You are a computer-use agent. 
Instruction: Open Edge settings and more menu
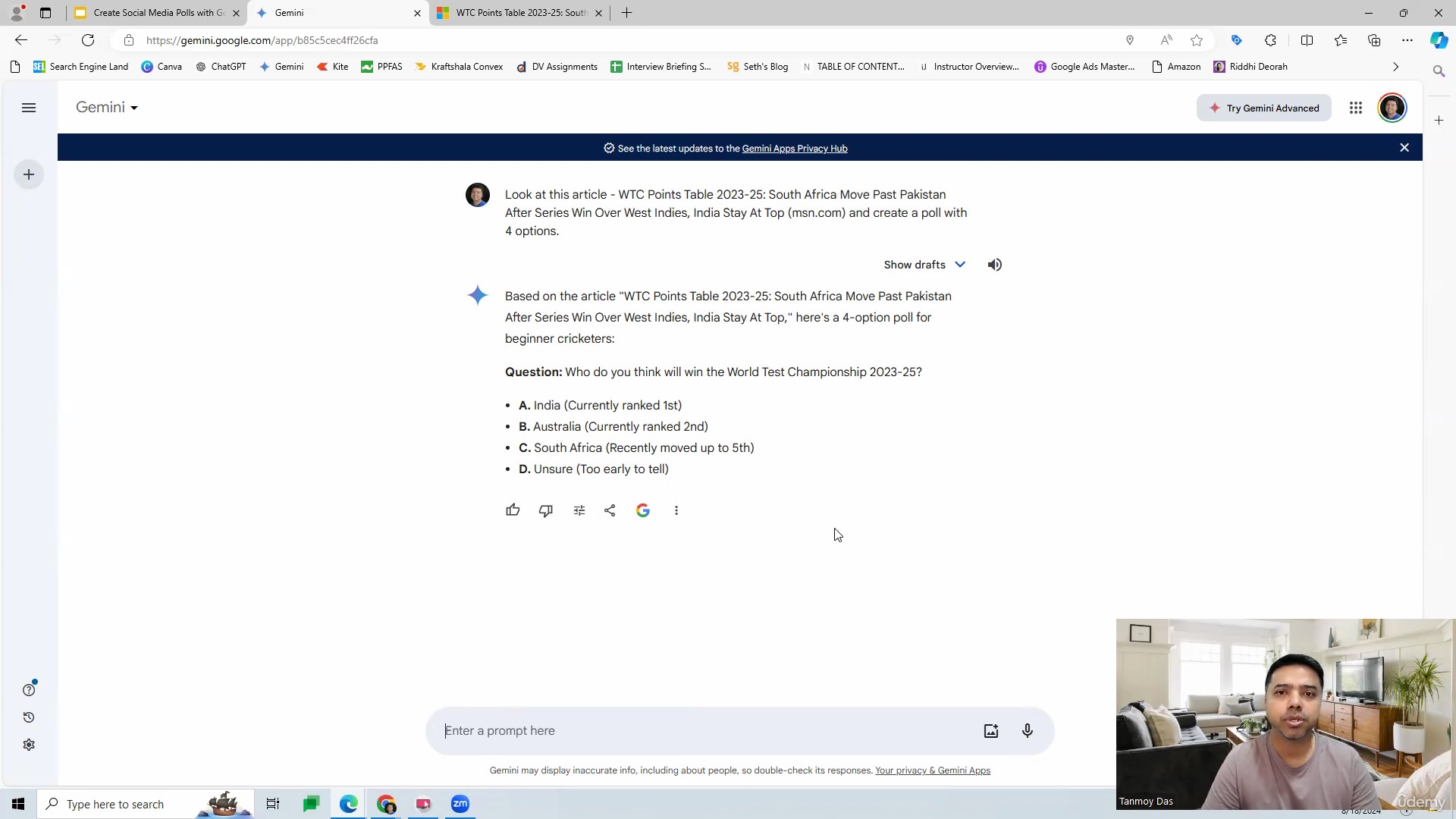pyautogui.click(x=1407, y=40)
